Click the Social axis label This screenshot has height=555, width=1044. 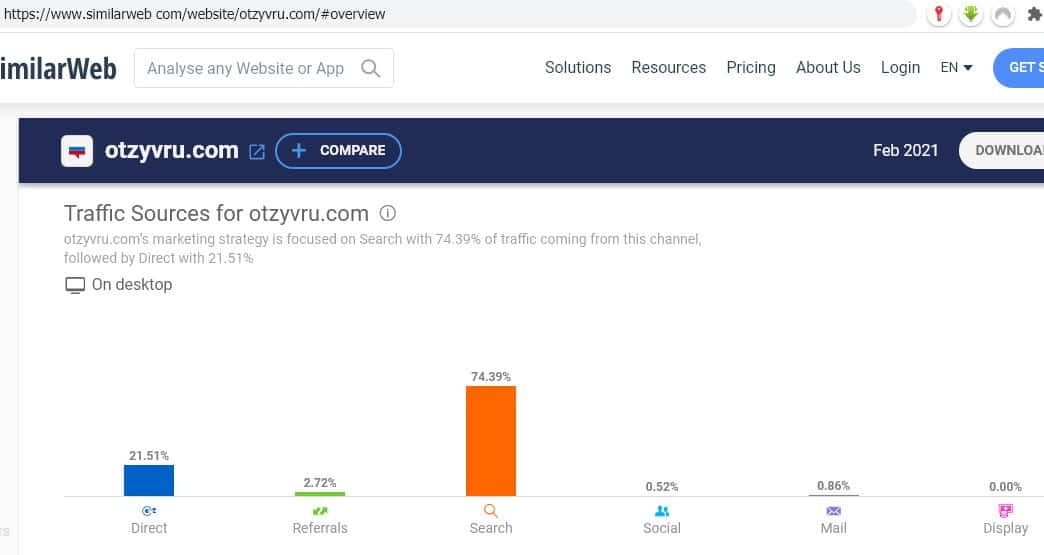point(662,528)
